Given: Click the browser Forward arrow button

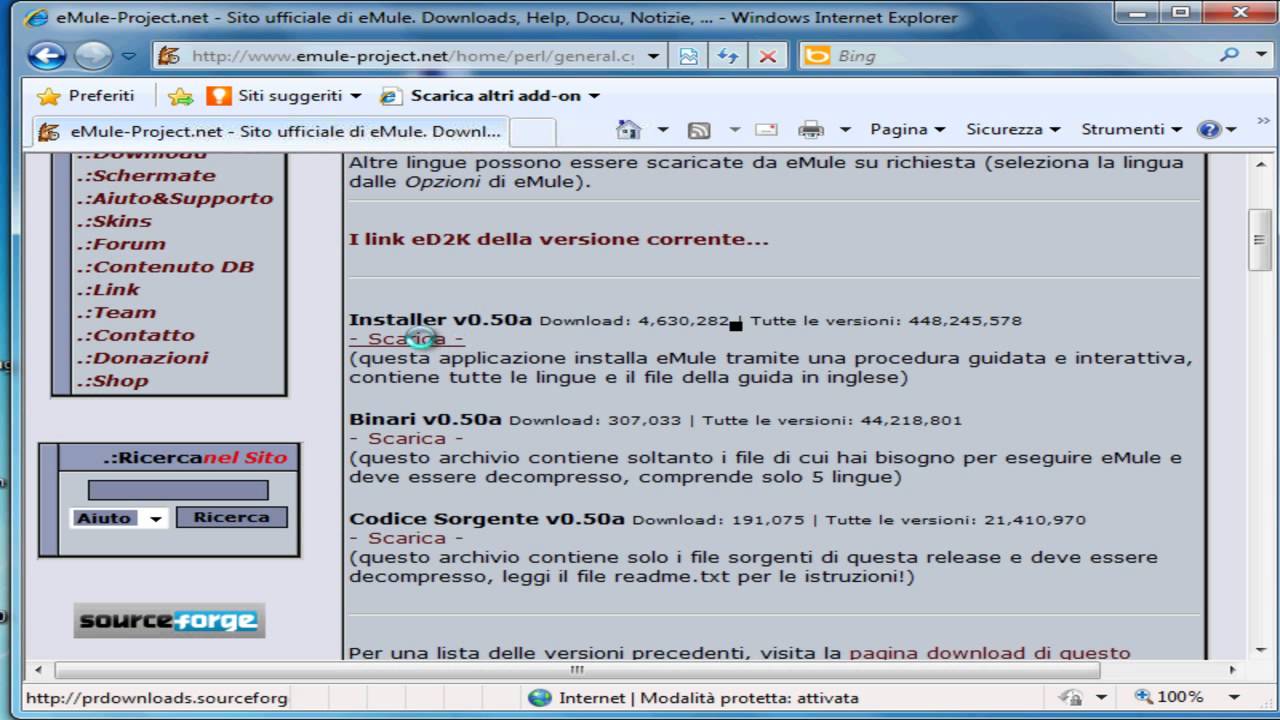Looking at the screenshot, I should pyautogui.click(x=93, y=56).
